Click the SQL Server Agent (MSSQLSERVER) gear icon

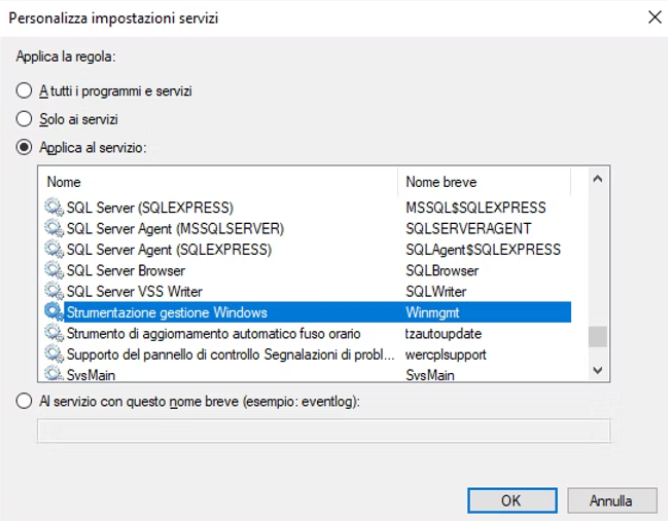(x=54, y=228)
